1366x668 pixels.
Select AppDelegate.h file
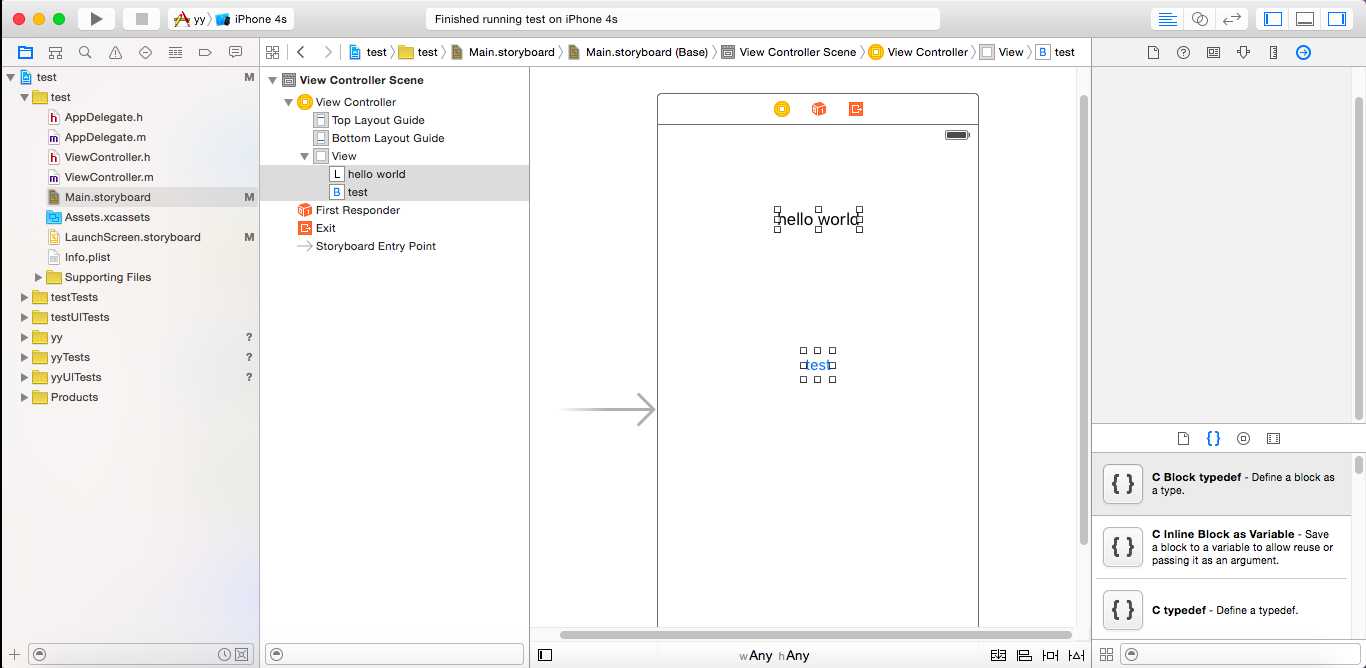104,117
